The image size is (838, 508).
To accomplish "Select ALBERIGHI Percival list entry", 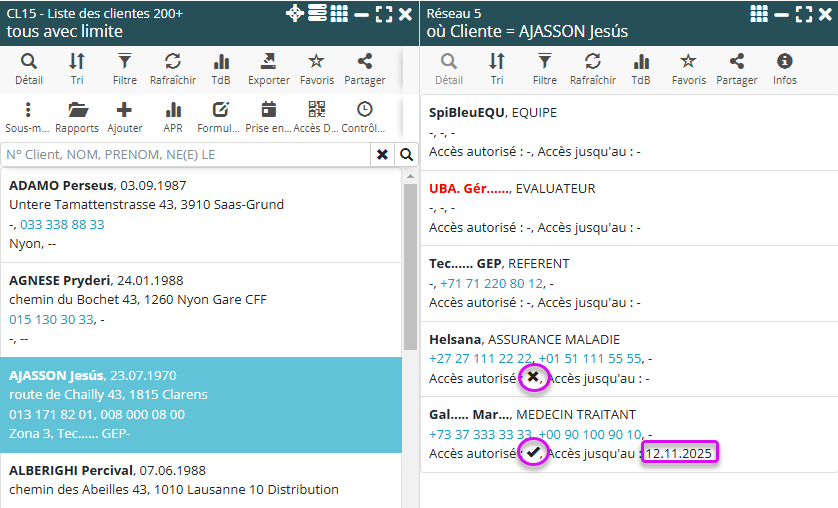I will 71,470.
